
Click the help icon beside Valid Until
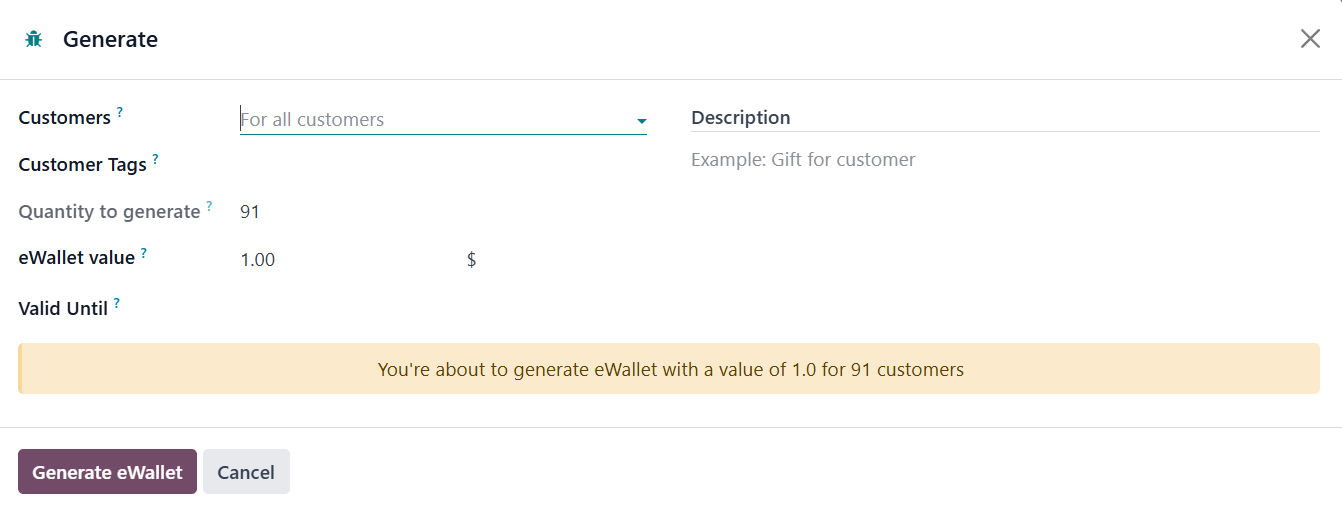click(117, 303)
